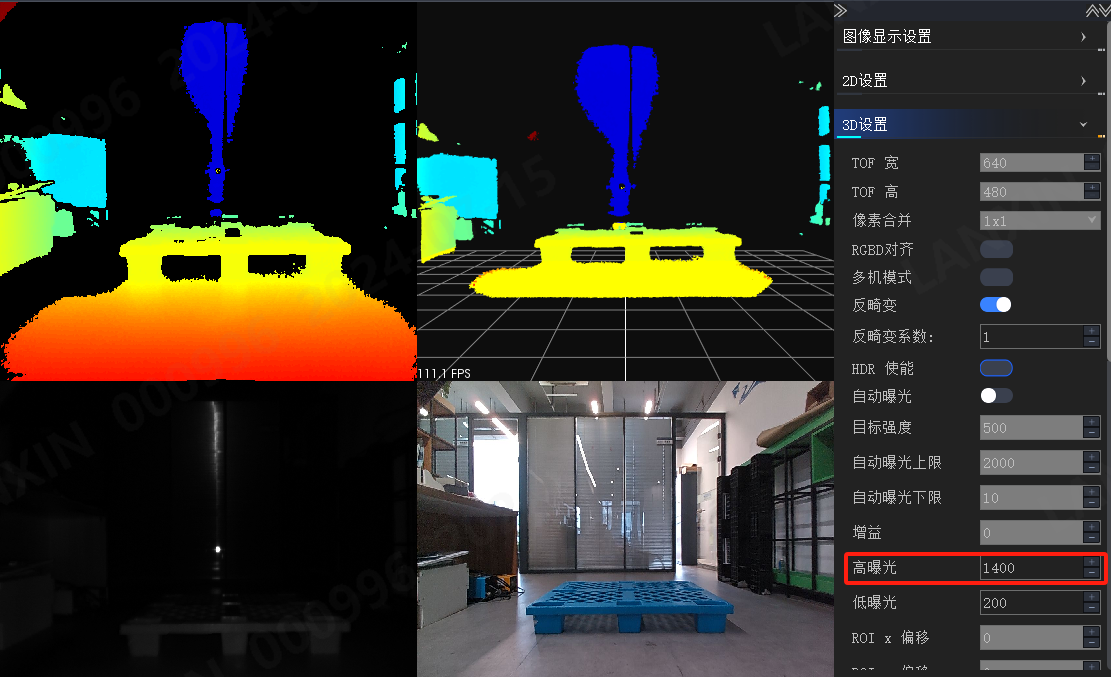Click the 低曝光 label

point(874,603)
